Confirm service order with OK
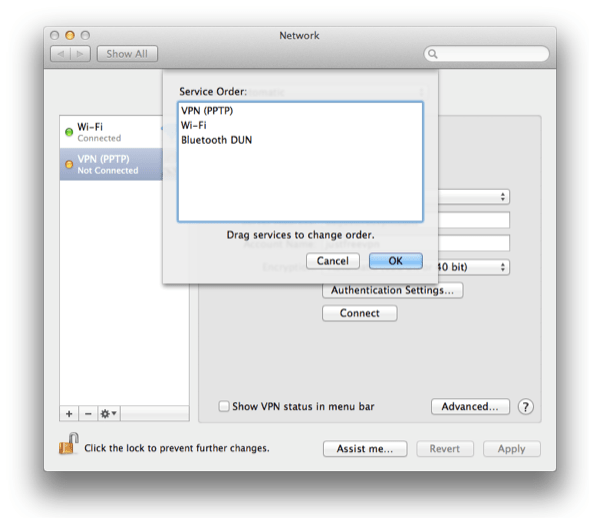The image size is (589, 518). click(396, 261)
